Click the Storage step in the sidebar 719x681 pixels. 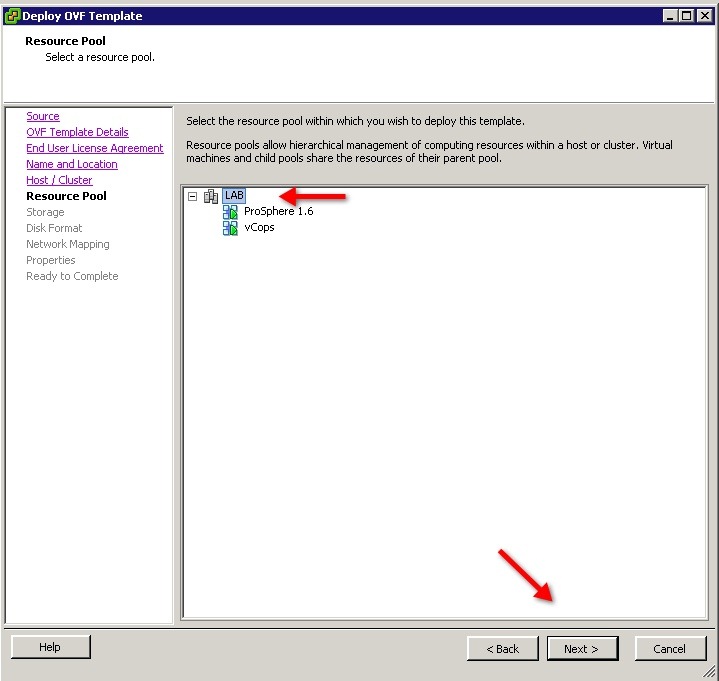click(x=45, y=213)
